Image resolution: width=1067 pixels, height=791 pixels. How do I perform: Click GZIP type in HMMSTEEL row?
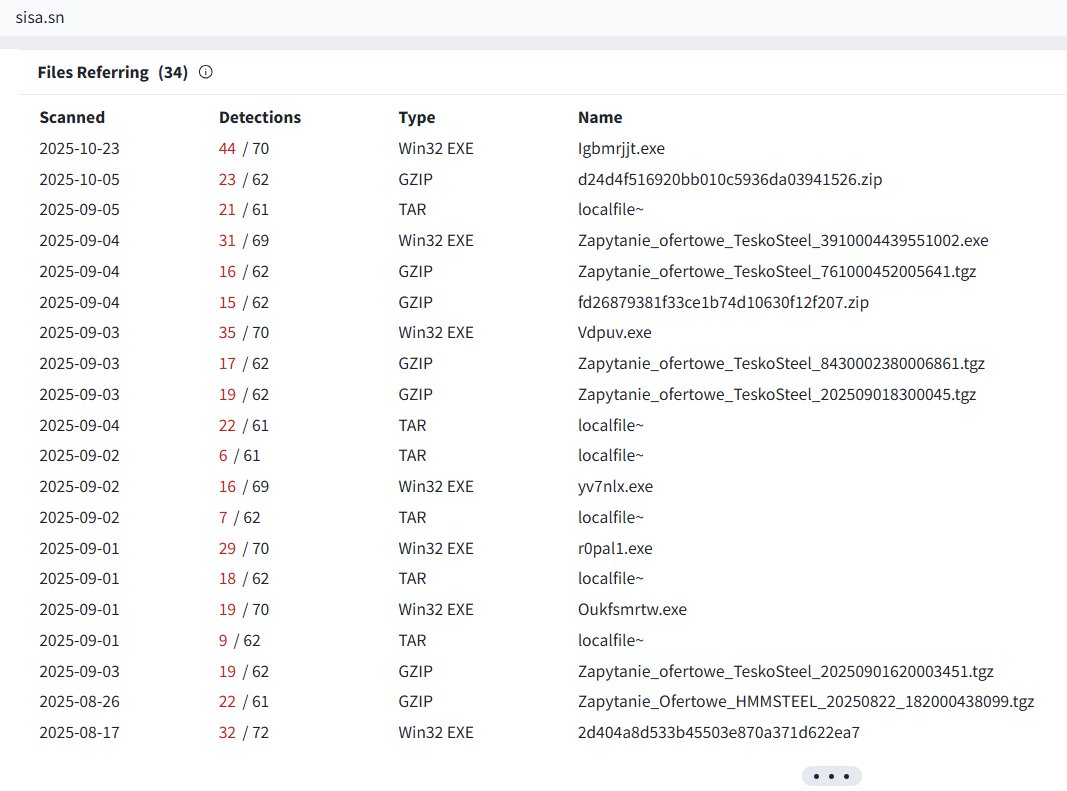coord(416,702)
